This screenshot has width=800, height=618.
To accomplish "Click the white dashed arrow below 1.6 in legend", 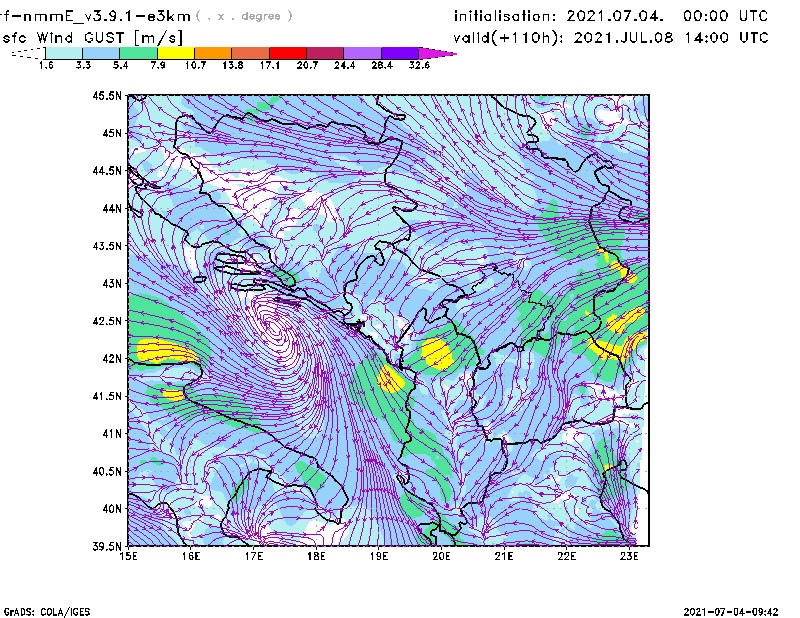I will (28, 53).
